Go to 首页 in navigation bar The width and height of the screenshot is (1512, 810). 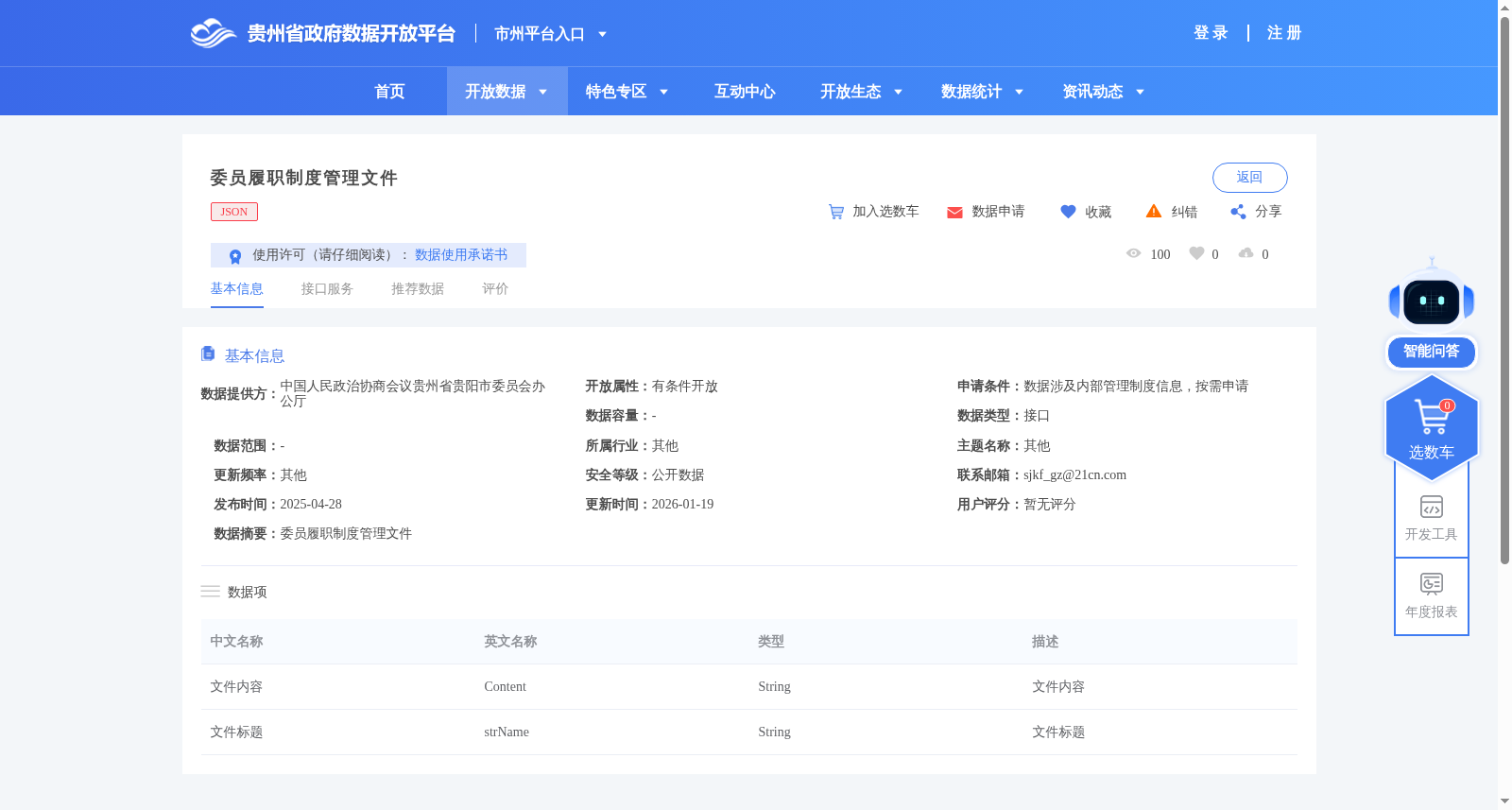tap(389, 92)
